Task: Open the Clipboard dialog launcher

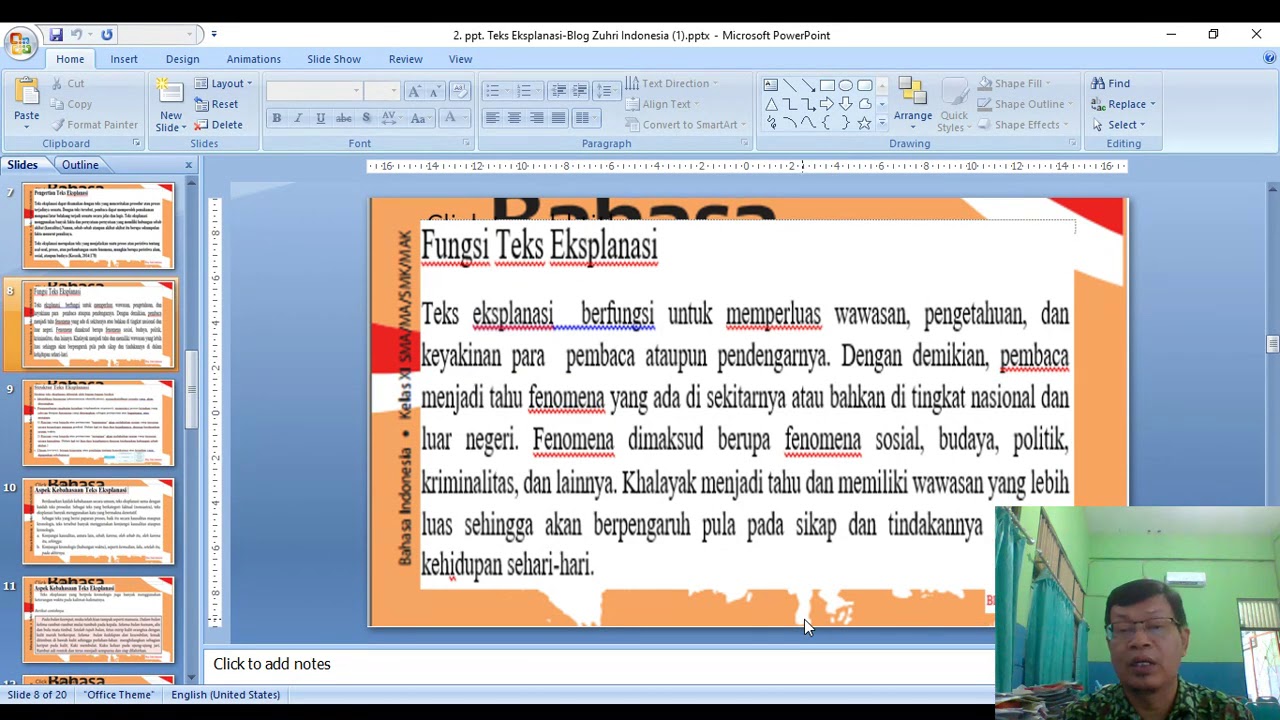Action: (136, 144)
